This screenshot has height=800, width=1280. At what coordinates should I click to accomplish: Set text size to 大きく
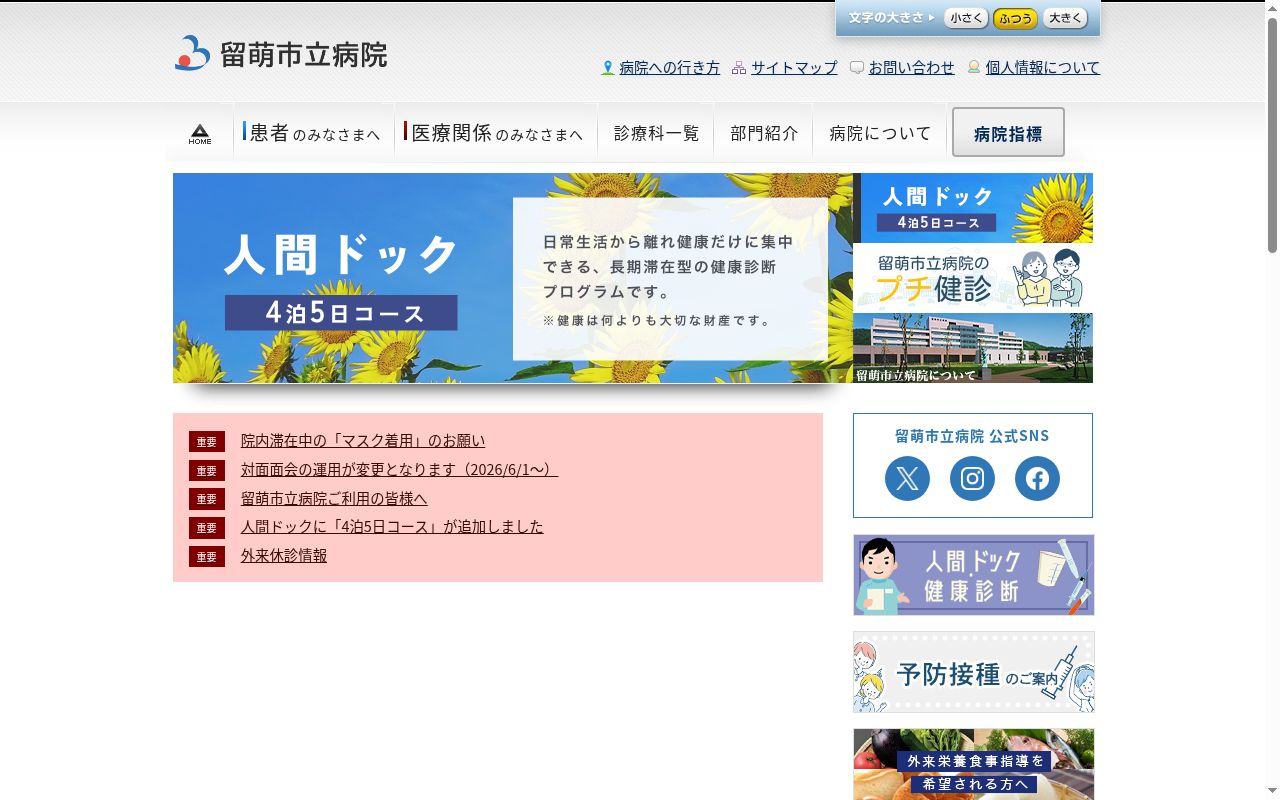pyautogui.click(x=1065, y=18)
